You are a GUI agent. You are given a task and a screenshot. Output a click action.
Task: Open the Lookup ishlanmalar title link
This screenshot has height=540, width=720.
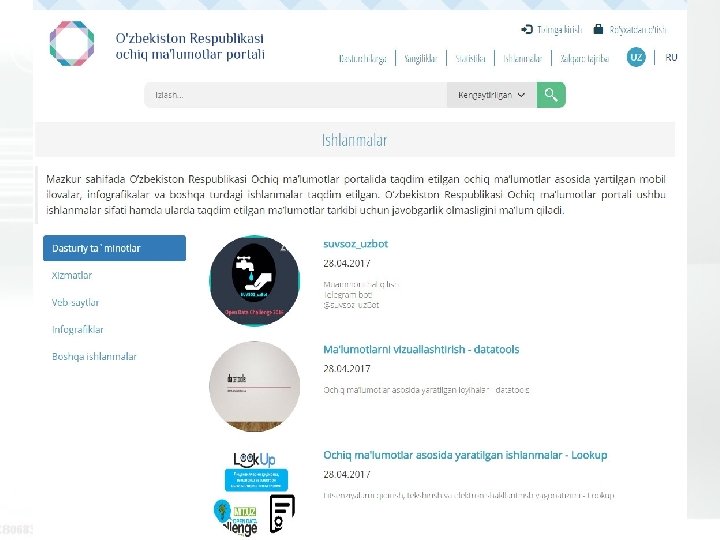[465, 455]
